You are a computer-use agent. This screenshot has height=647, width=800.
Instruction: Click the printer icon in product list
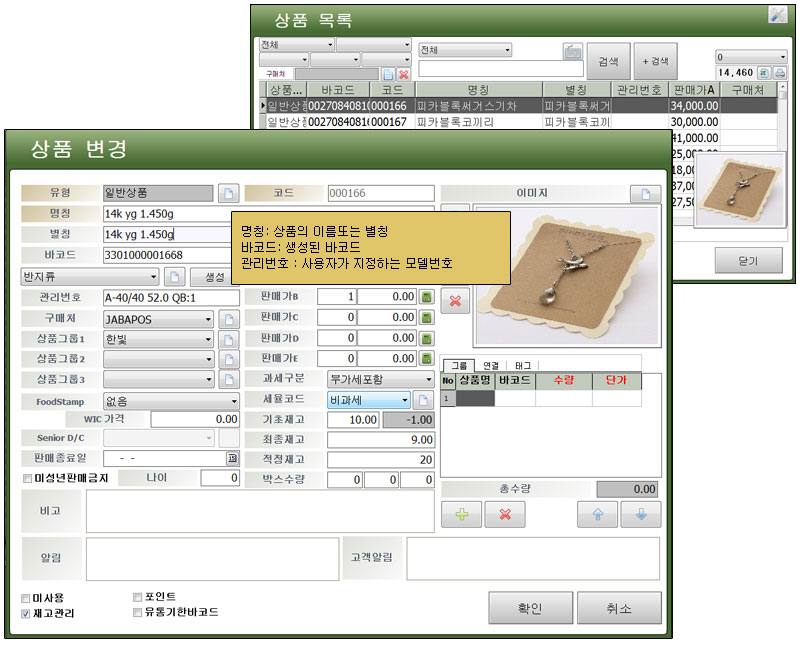pos(780,73)
